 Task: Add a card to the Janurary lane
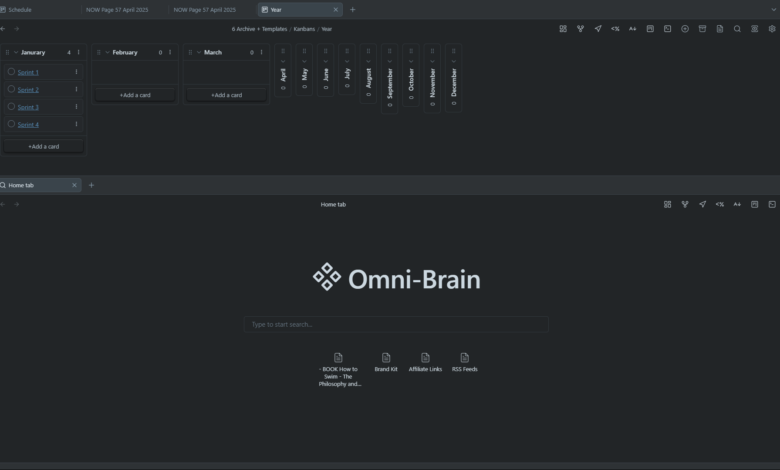click(44, 146)
